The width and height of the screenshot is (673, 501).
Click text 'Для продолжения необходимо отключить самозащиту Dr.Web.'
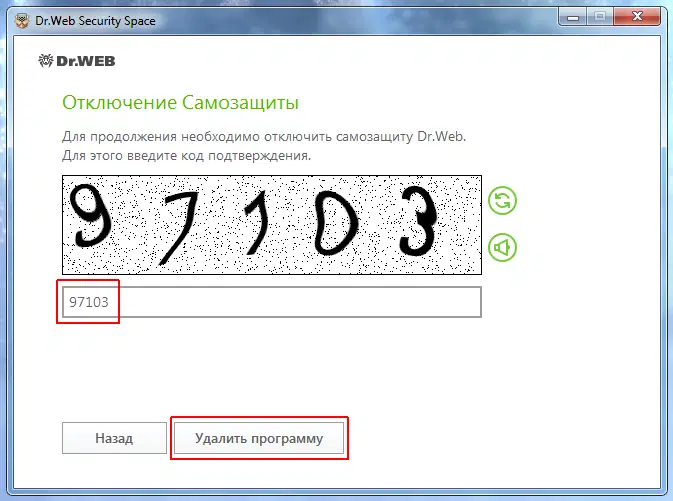[264, 137]
